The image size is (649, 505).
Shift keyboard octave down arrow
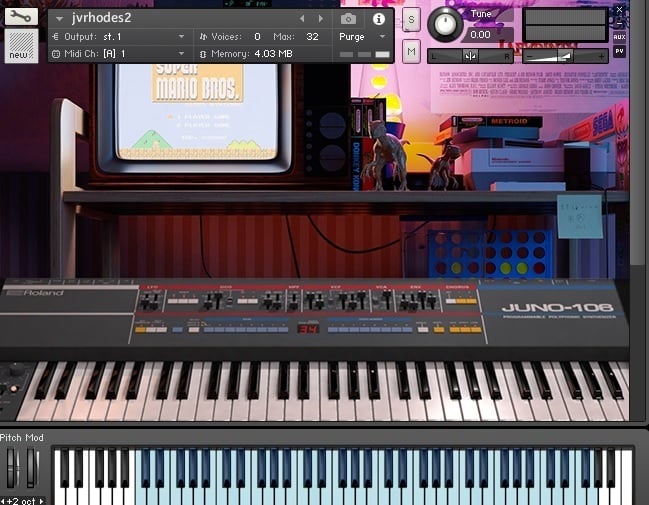coord(3,501)
